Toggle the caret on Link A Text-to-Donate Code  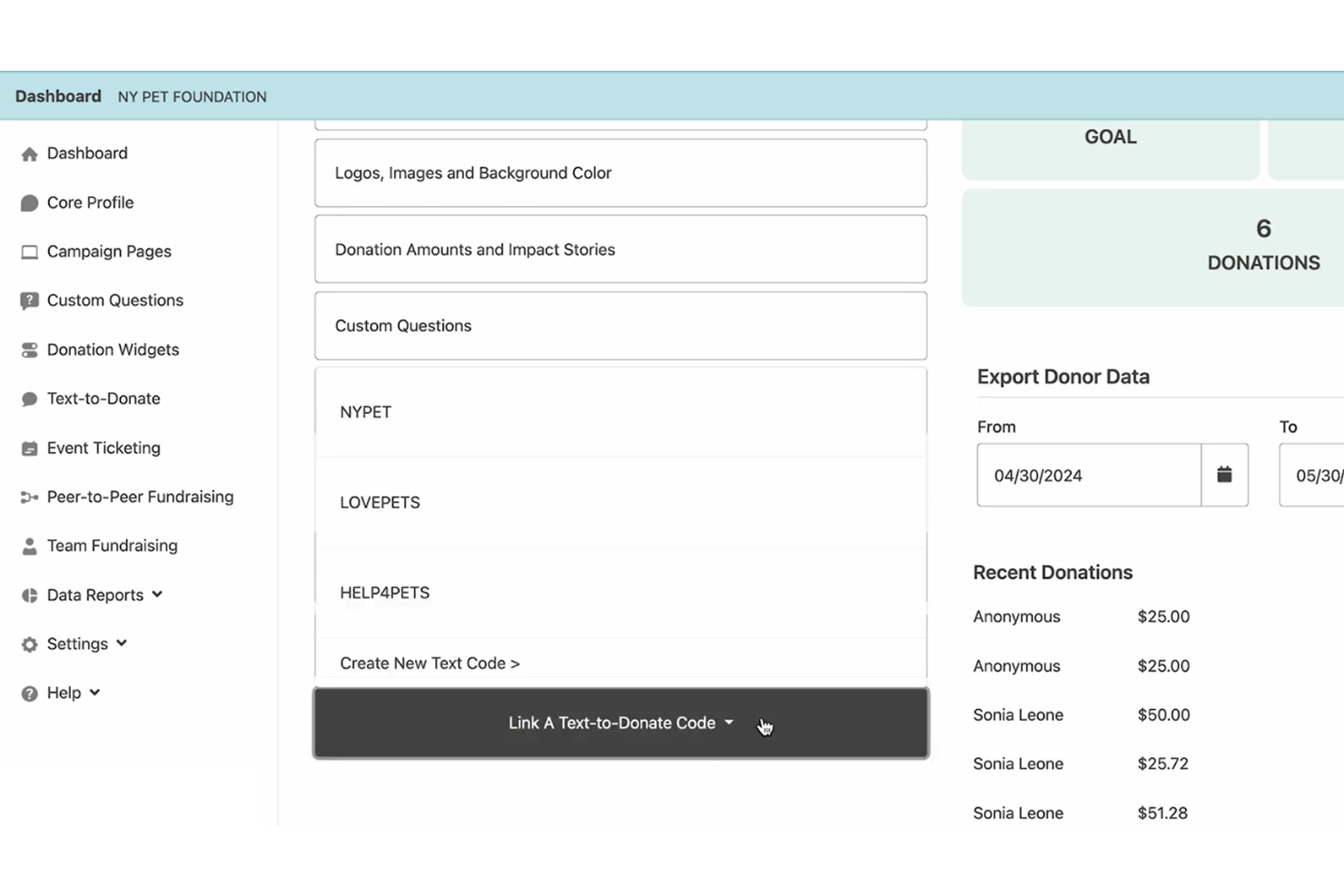tap(729, 723)
